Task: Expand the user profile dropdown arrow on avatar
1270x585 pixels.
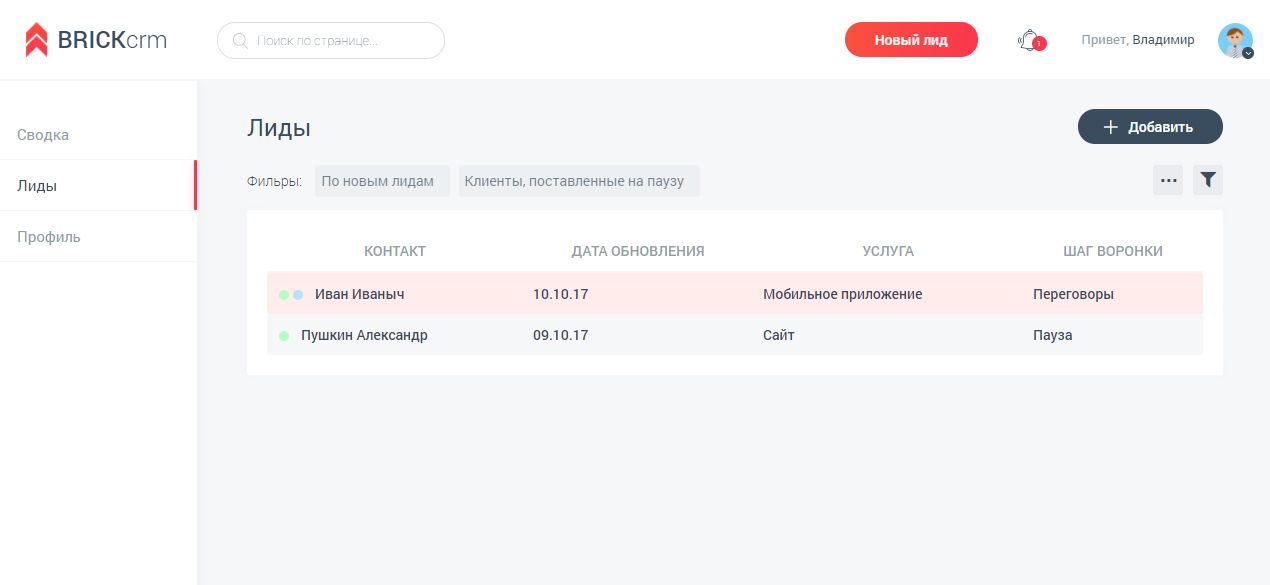Action: click(x=1248, y=53)
